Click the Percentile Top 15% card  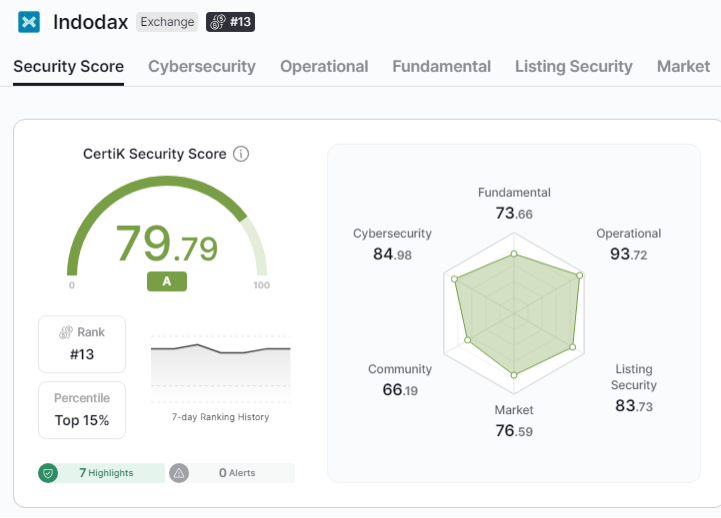[x=82, y=410]
